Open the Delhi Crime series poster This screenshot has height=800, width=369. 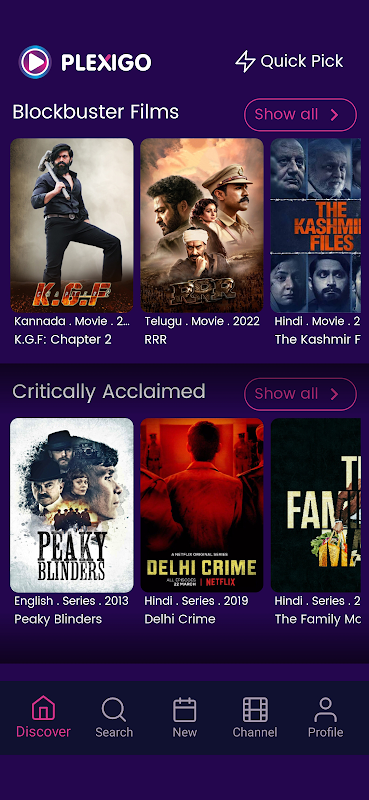coord(202,505)
